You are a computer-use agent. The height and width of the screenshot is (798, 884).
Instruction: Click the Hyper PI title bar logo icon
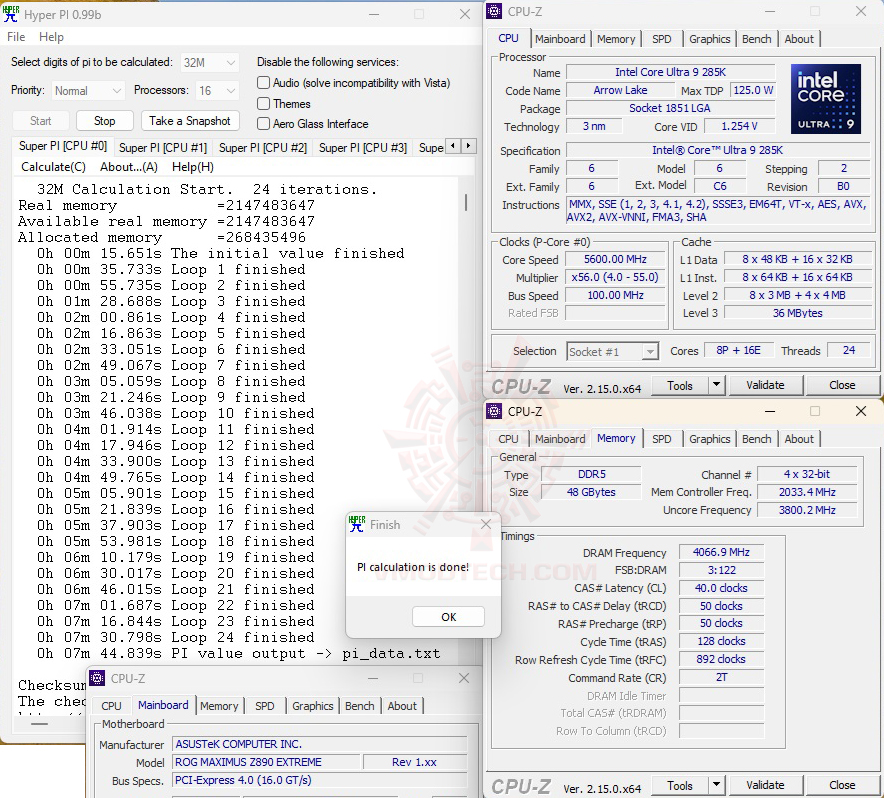click(11, 14)
